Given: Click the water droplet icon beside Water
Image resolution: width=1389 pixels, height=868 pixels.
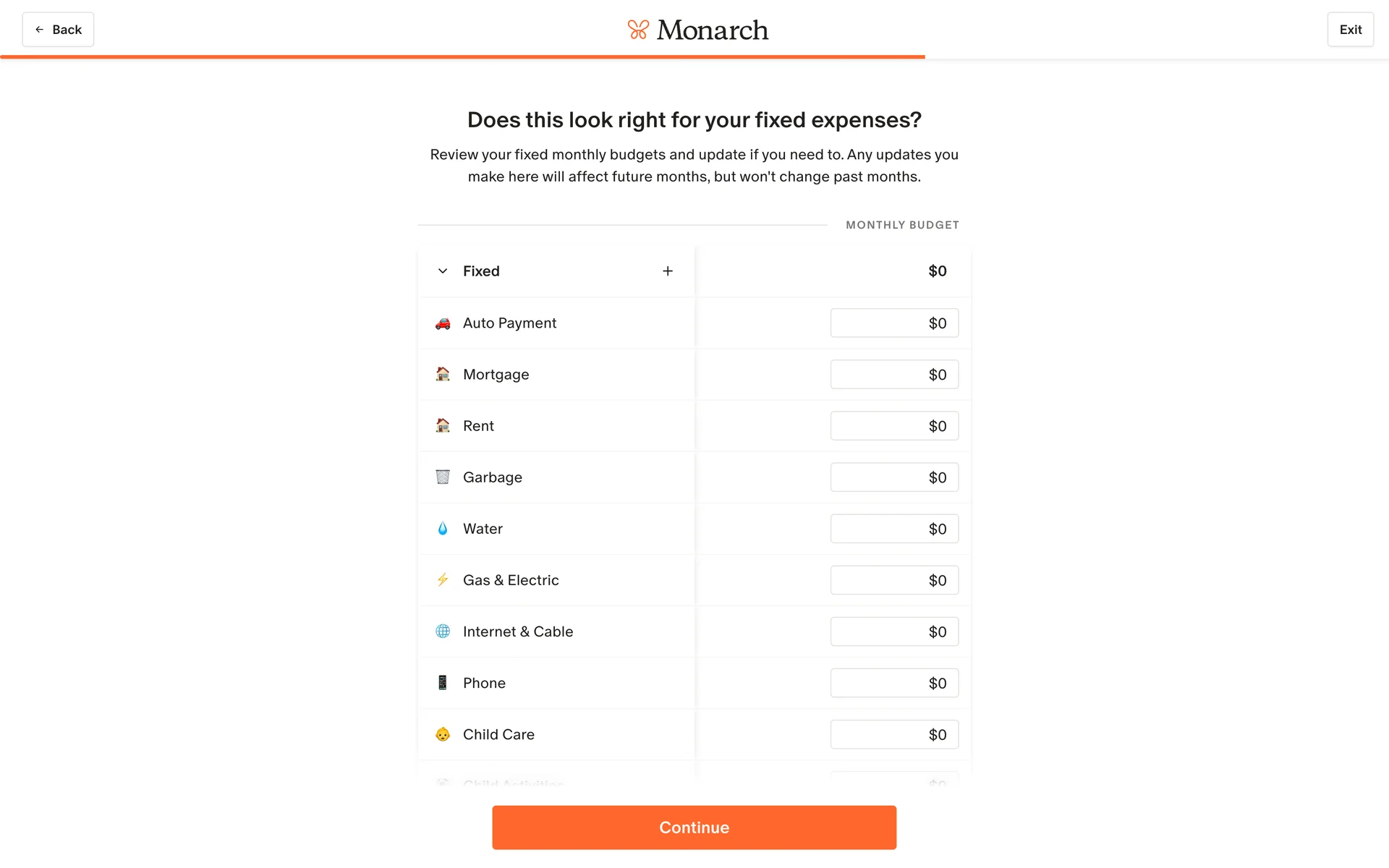Looking at the screenshot, I should point(443,529).
